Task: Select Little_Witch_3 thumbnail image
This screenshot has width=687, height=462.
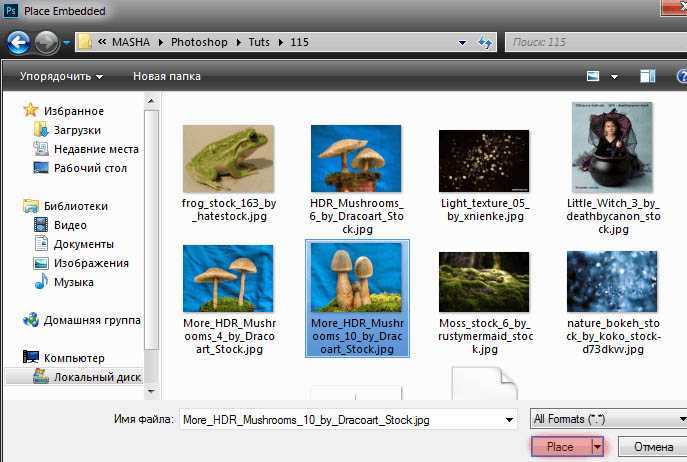Action: click(612, 147)
